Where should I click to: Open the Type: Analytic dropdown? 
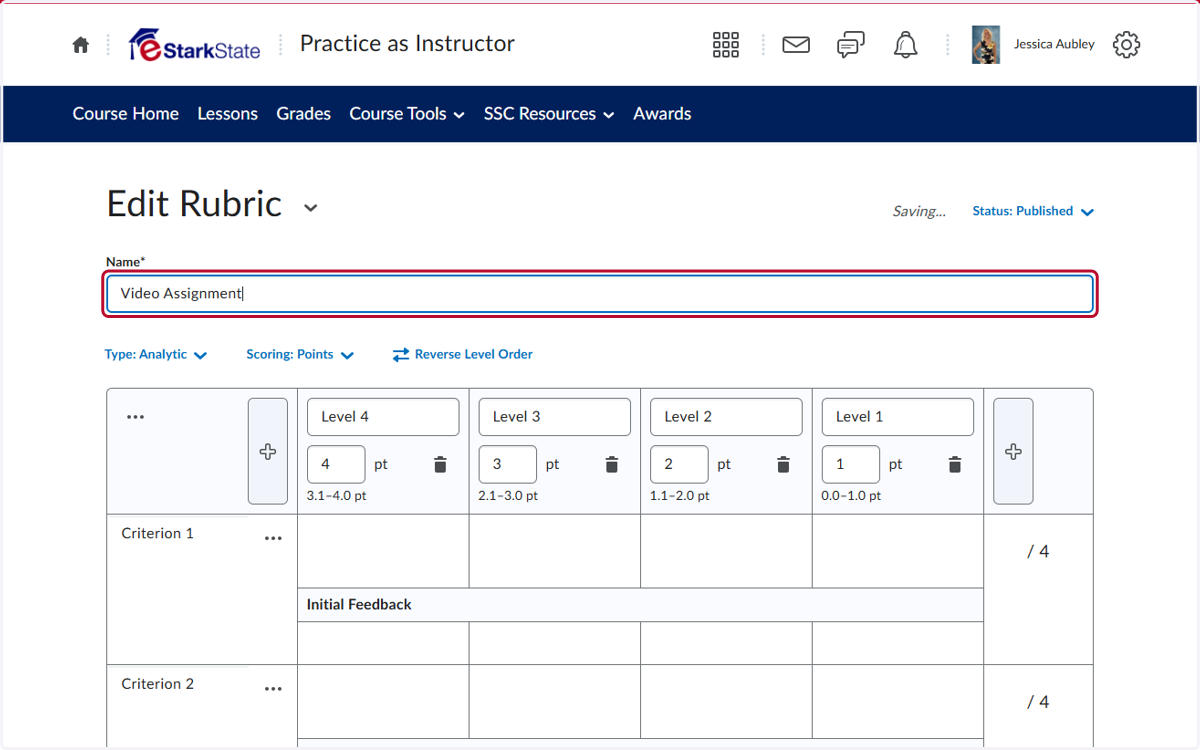pos(156,354)
